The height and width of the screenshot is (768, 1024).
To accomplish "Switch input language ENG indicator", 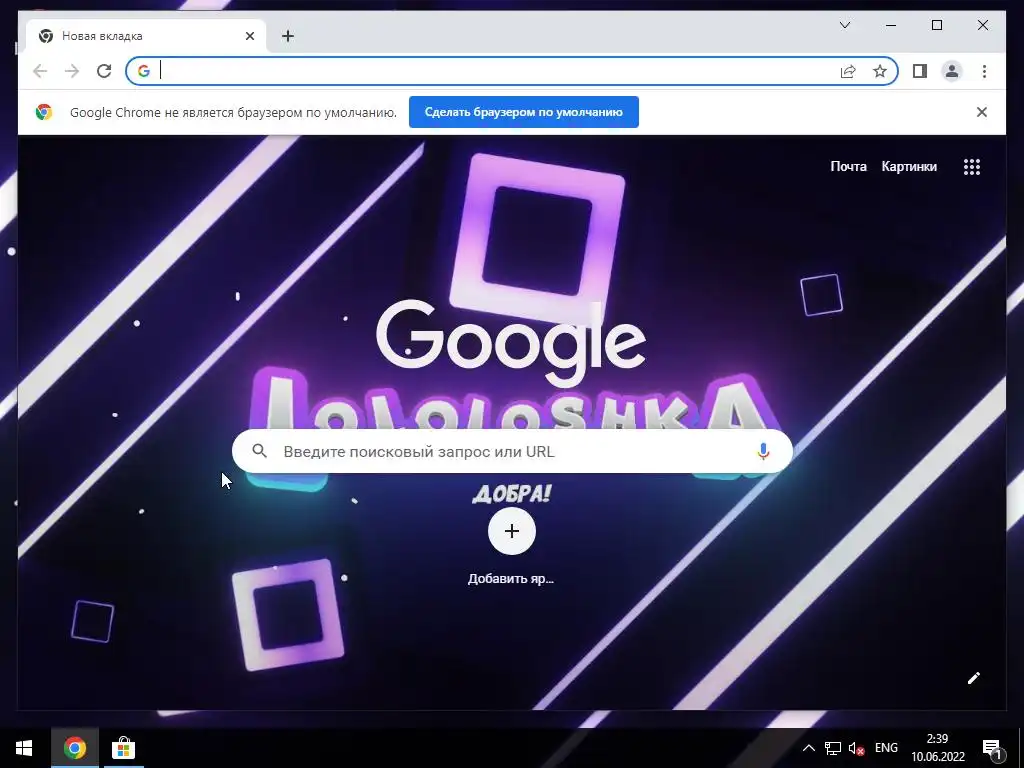I will click(x=886, y=748).
